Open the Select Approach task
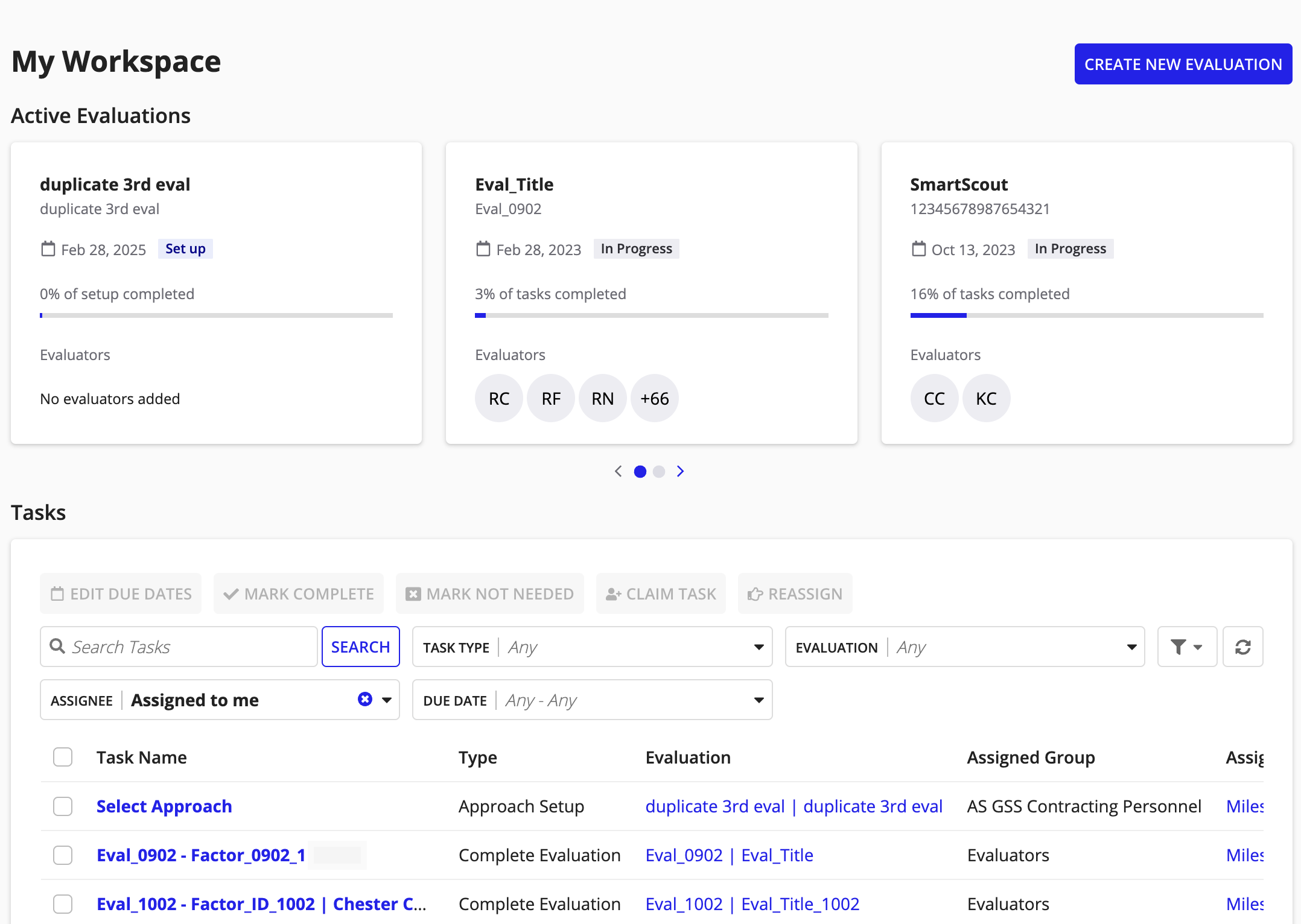The width and height of the screenshot is (1301, 924). (x=164, y=806)
